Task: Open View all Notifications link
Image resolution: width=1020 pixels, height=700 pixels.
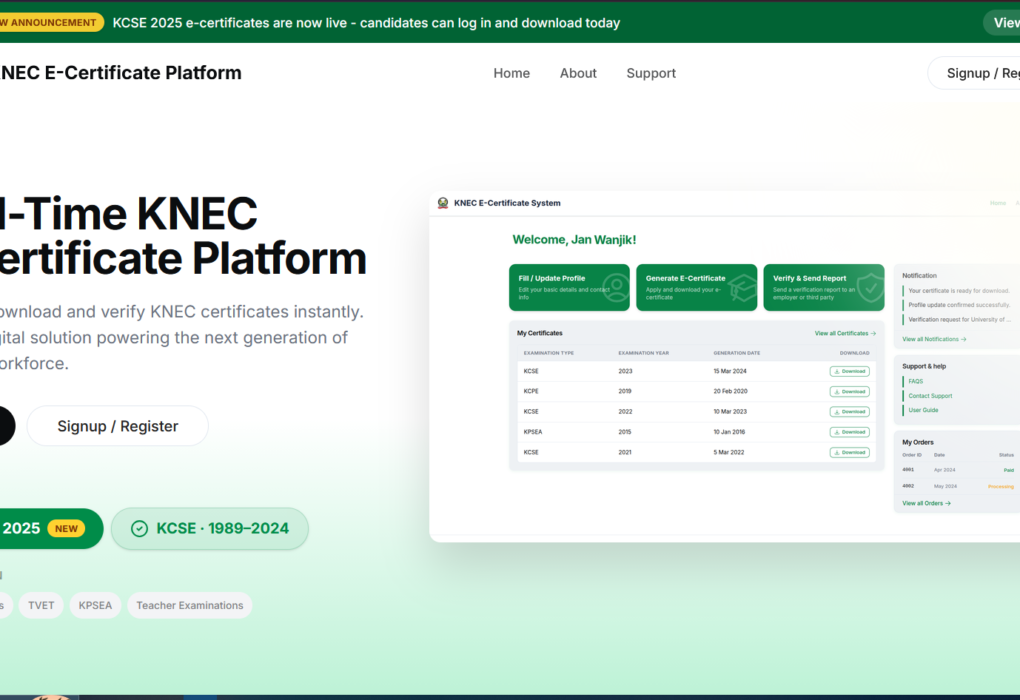Action: (x=934, y=339)
